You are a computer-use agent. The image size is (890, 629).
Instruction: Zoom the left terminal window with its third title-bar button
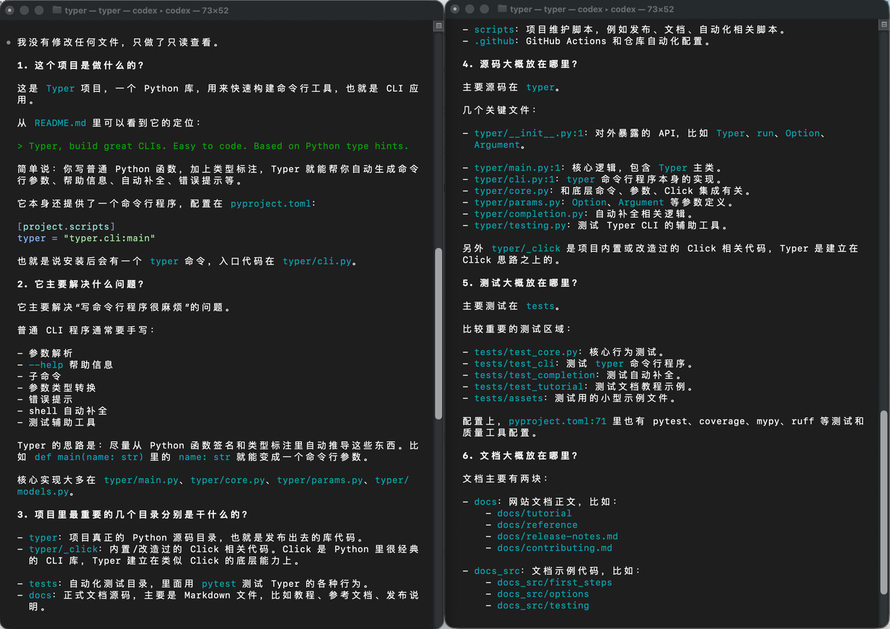pyautogui.click(x=39, y=10)
